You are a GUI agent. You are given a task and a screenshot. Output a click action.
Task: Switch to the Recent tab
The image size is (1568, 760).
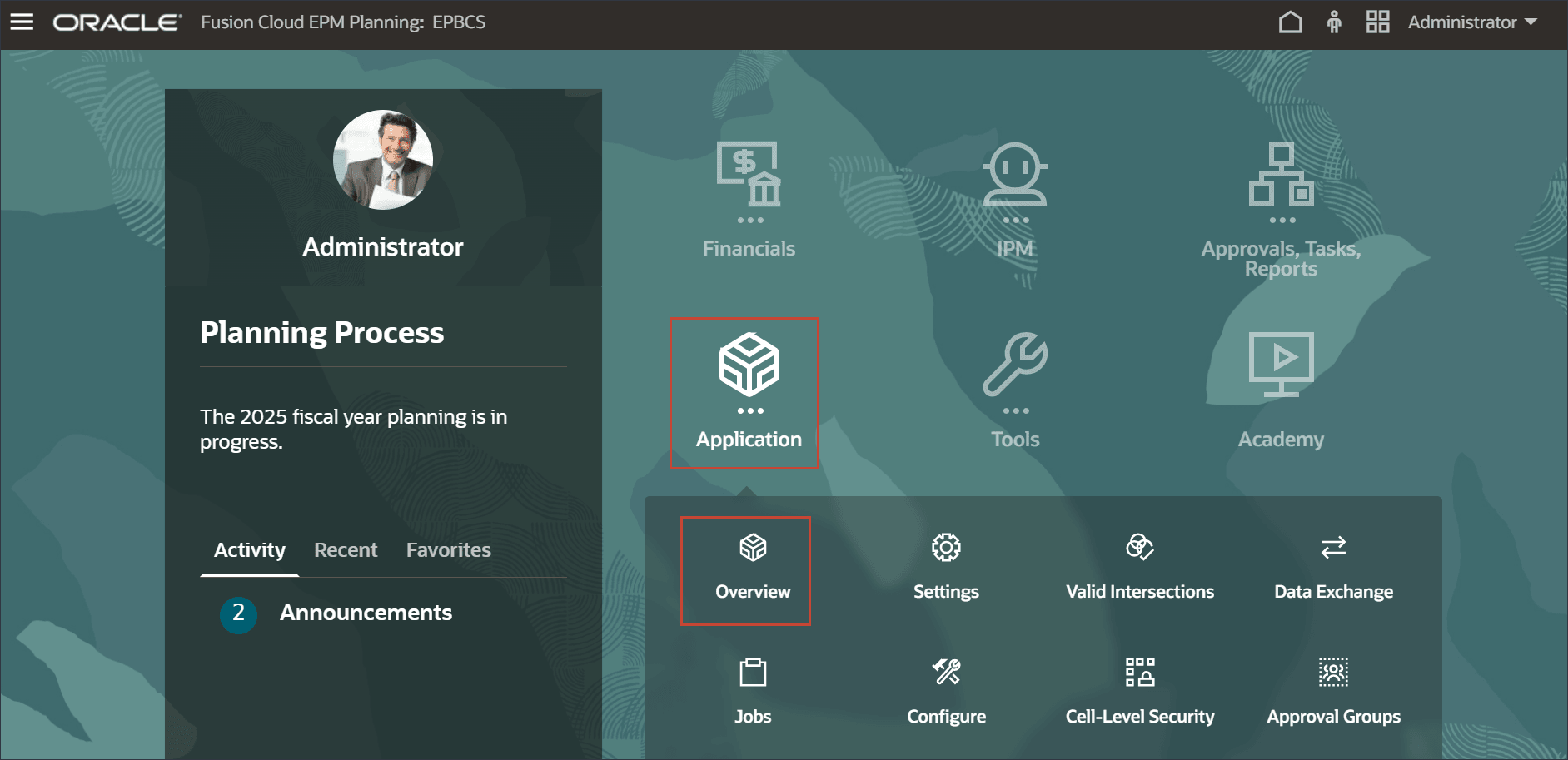(x=346, y=550)
